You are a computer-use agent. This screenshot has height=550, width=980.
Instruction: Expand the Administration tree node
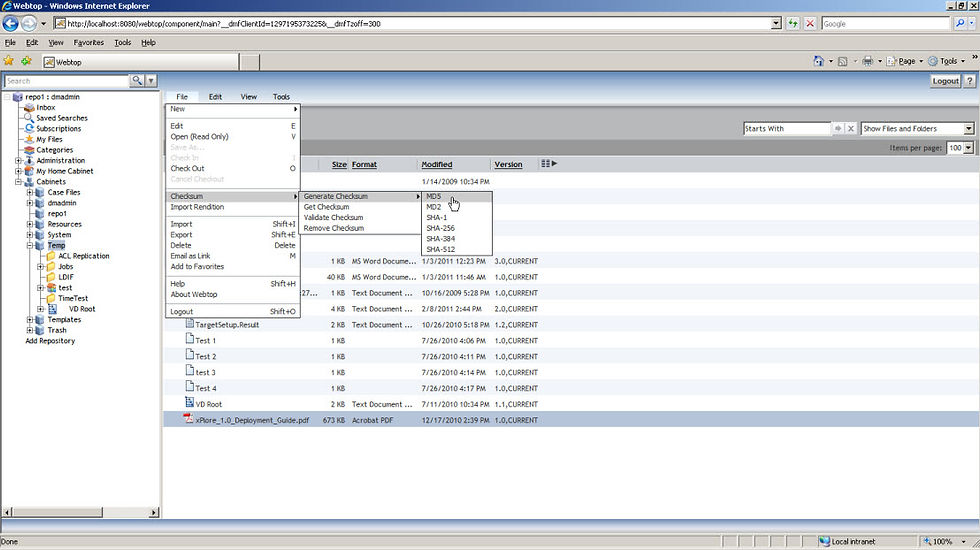tap(18, 161)
